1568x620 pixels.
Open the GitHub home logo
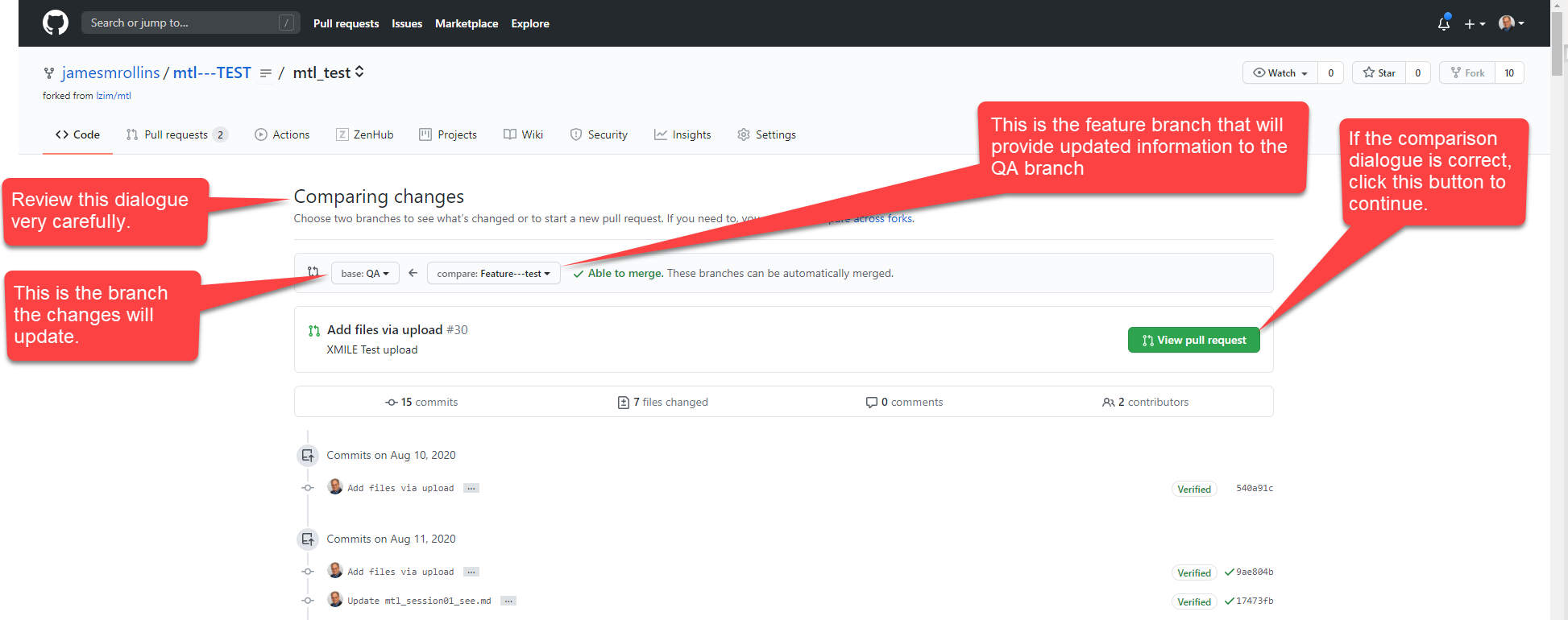pyautogui.click(x=56, y=23)
